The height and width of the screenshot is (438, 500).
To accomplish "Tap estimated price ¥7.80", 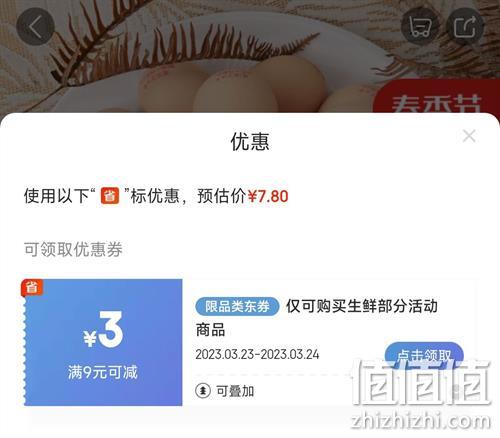I will 268,196.
